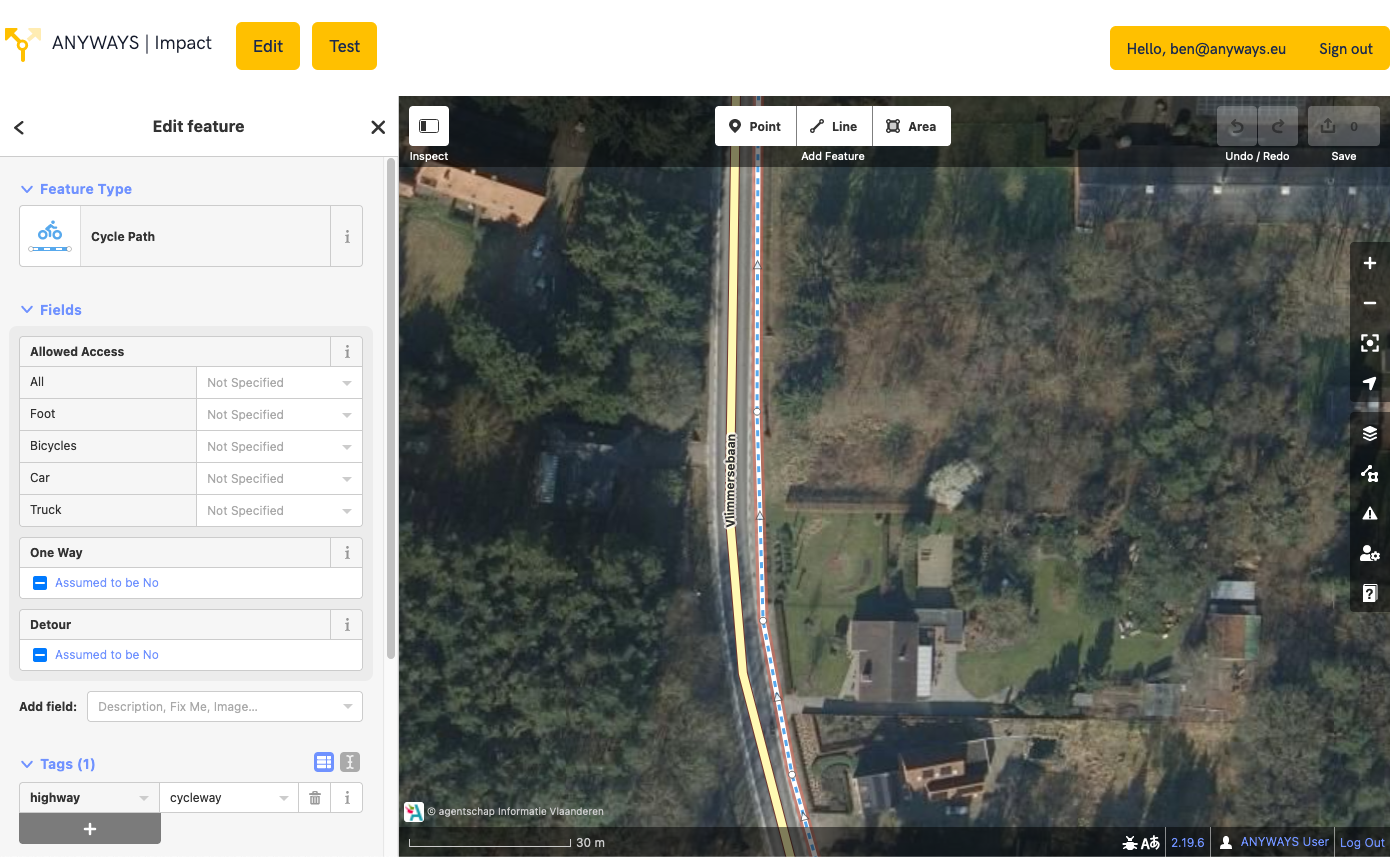The image size is (1390, 857).
Task: Click the Undo arrow icon
Action: pyautogui.click(x=1237, y=126)
